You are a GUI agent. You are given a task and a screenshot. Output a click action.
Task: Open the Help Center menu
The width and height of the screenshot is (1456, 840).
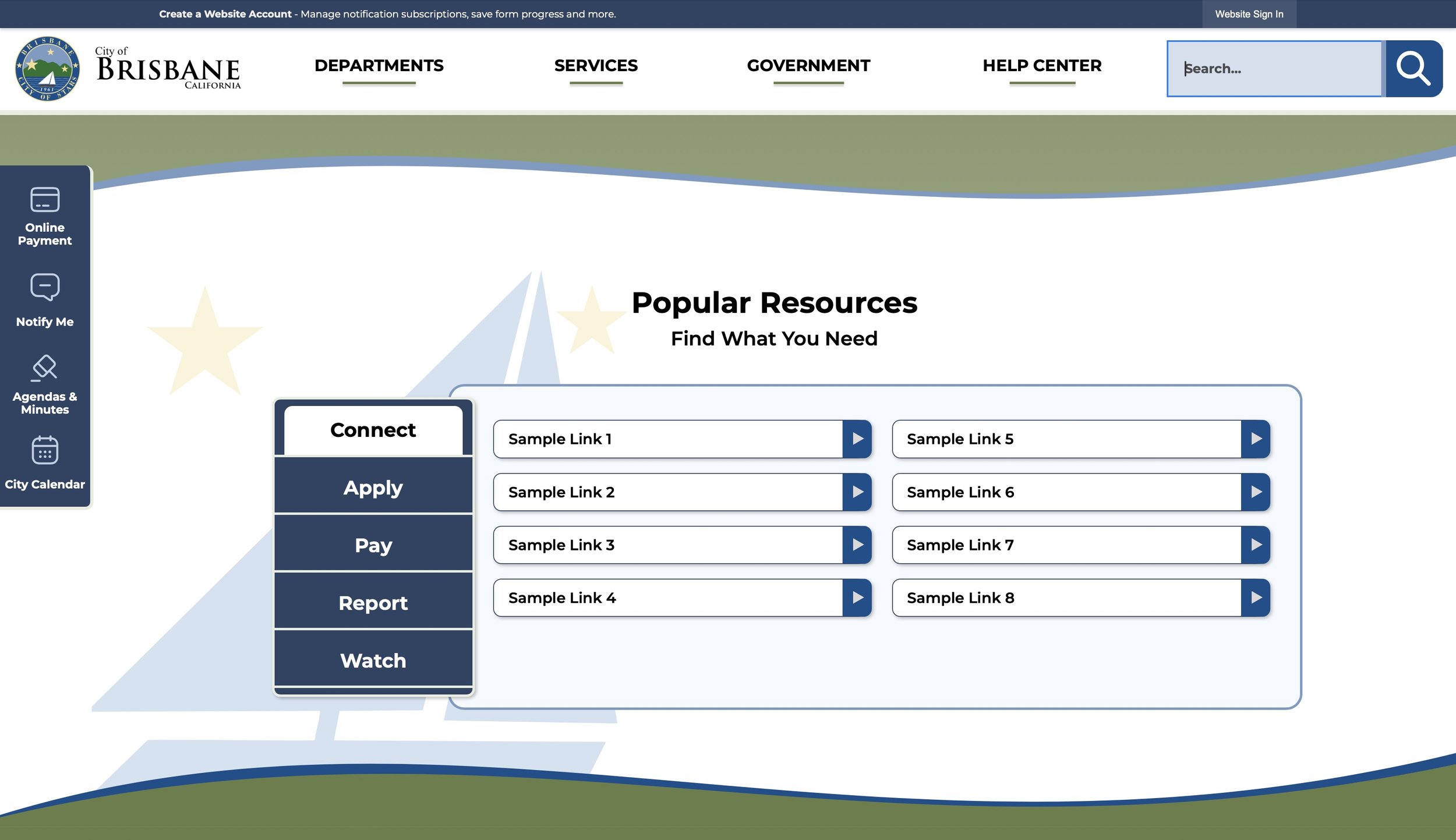[1042, 66]
